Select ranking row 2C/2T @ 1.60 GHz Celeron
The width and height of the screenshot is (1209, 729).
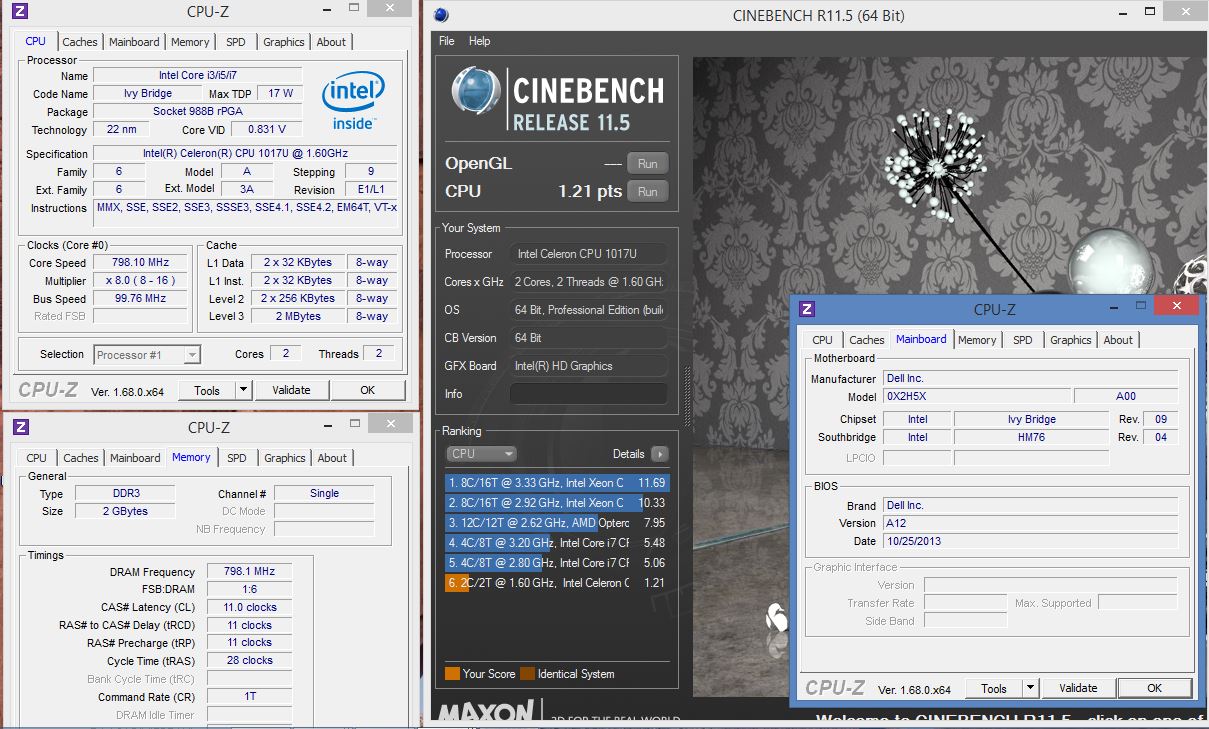(x=556, y=582)
